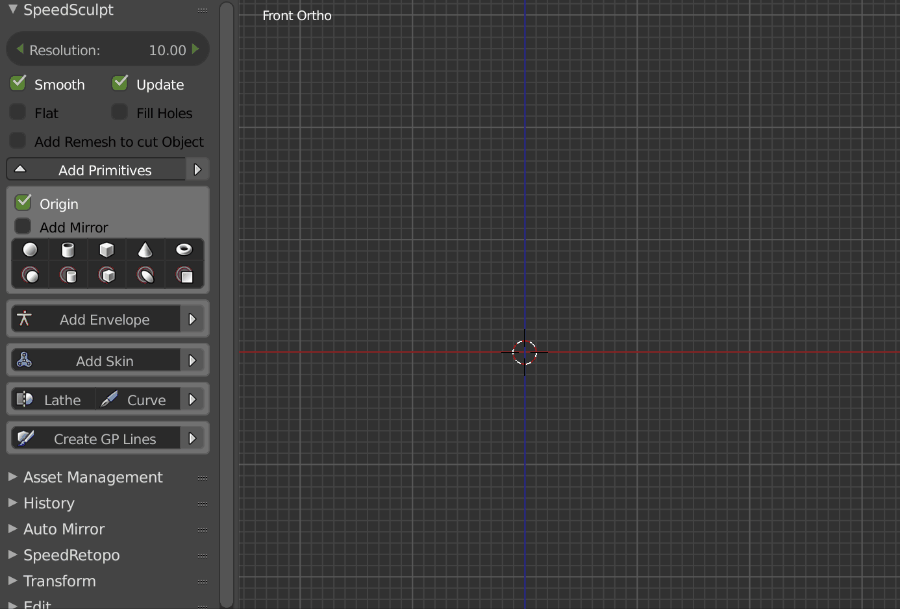Click the SpeedSculpt panel grip handle

(202, 10)
